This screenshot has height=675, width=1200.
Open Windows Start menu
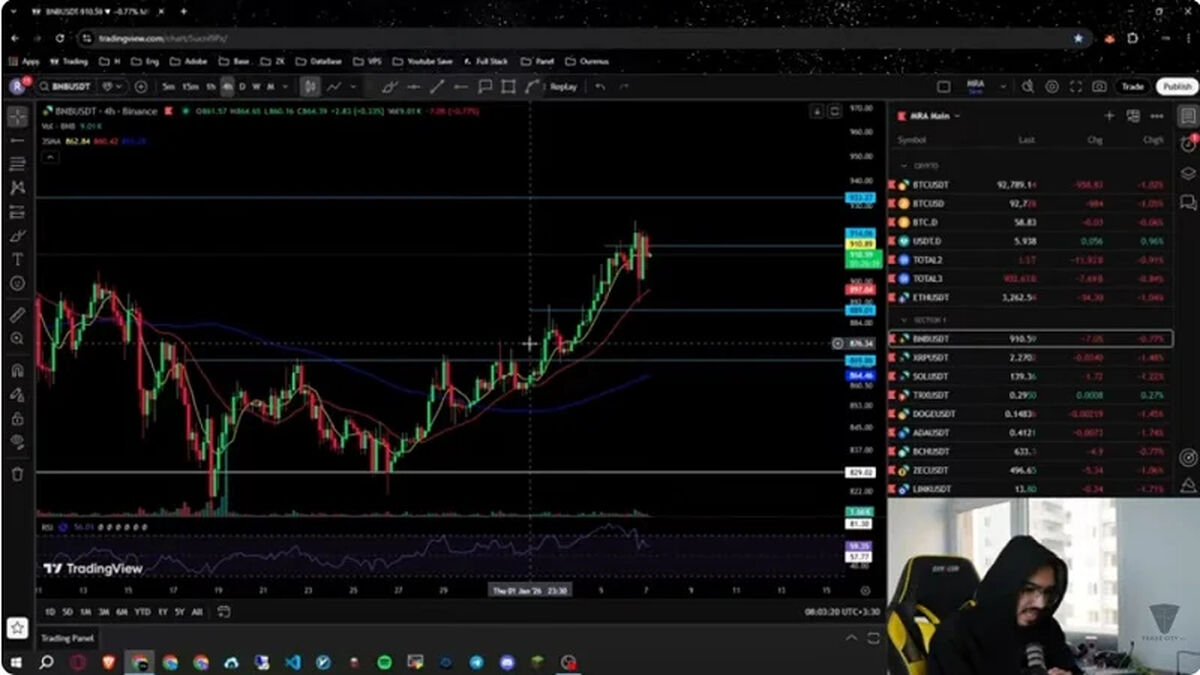point(17,662)
